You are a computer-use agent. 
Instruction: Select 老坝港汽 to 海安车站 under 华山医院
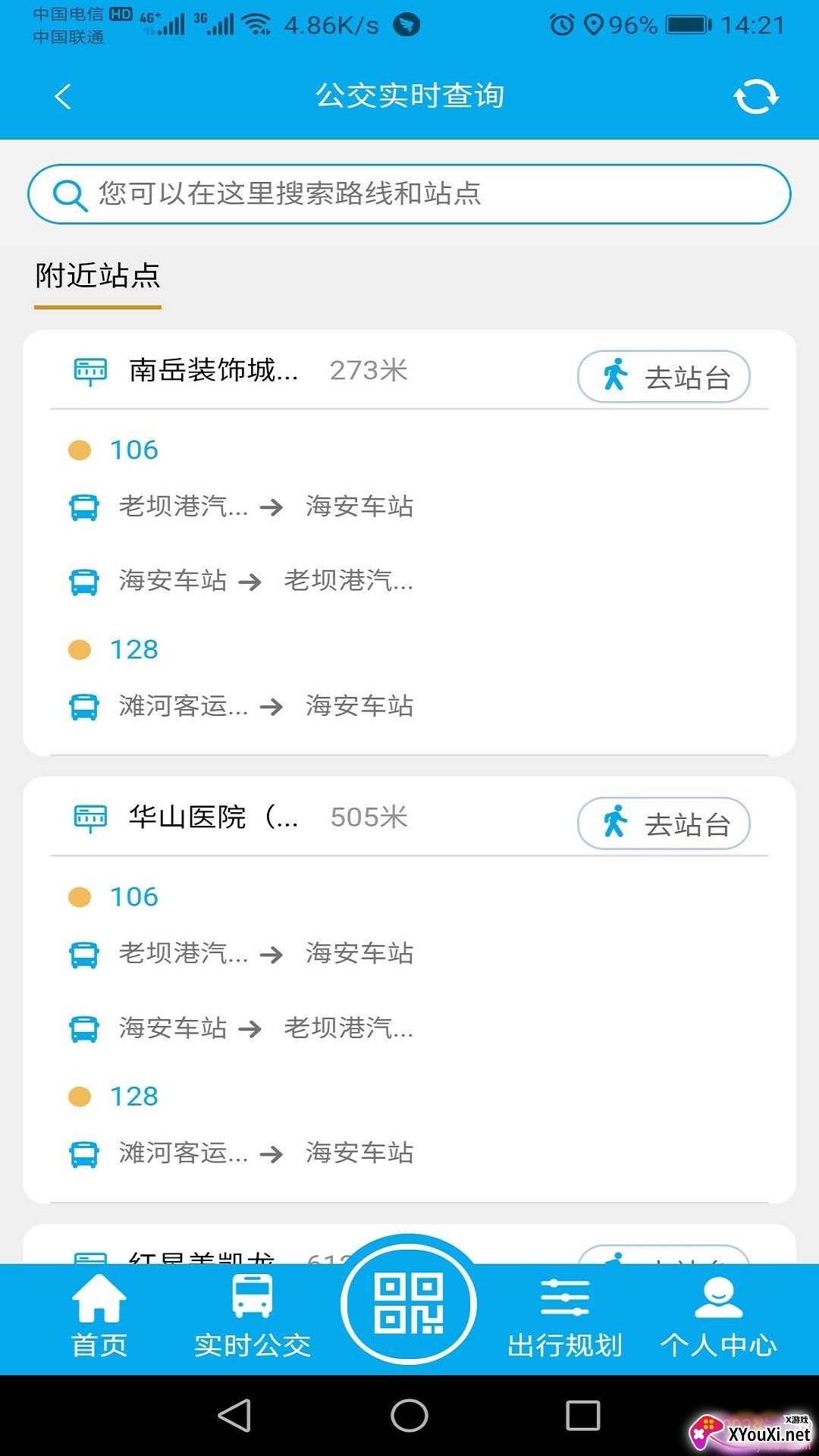265,953
